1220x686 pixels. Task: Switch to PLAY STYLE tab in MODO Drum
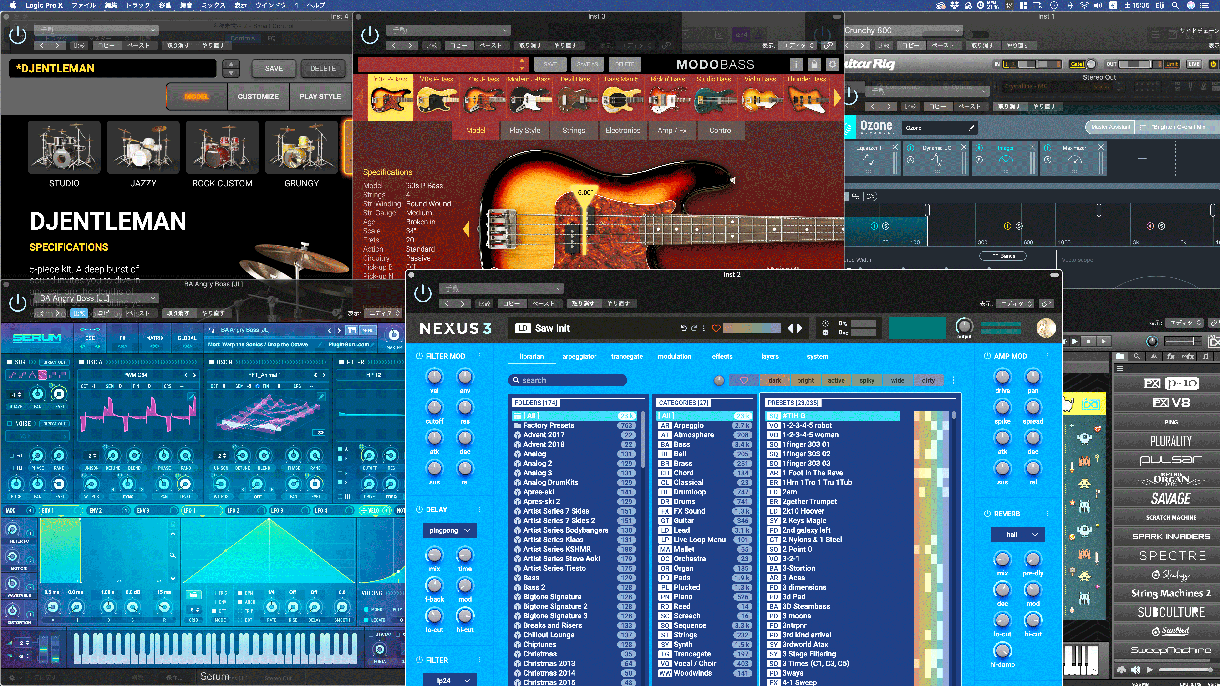pos(320,97)
